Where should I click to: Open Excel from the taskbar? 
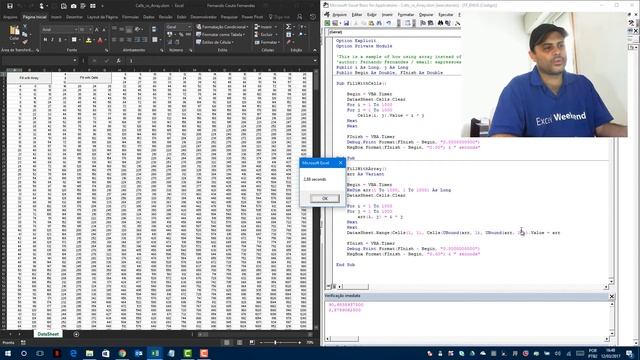(155, 353)
